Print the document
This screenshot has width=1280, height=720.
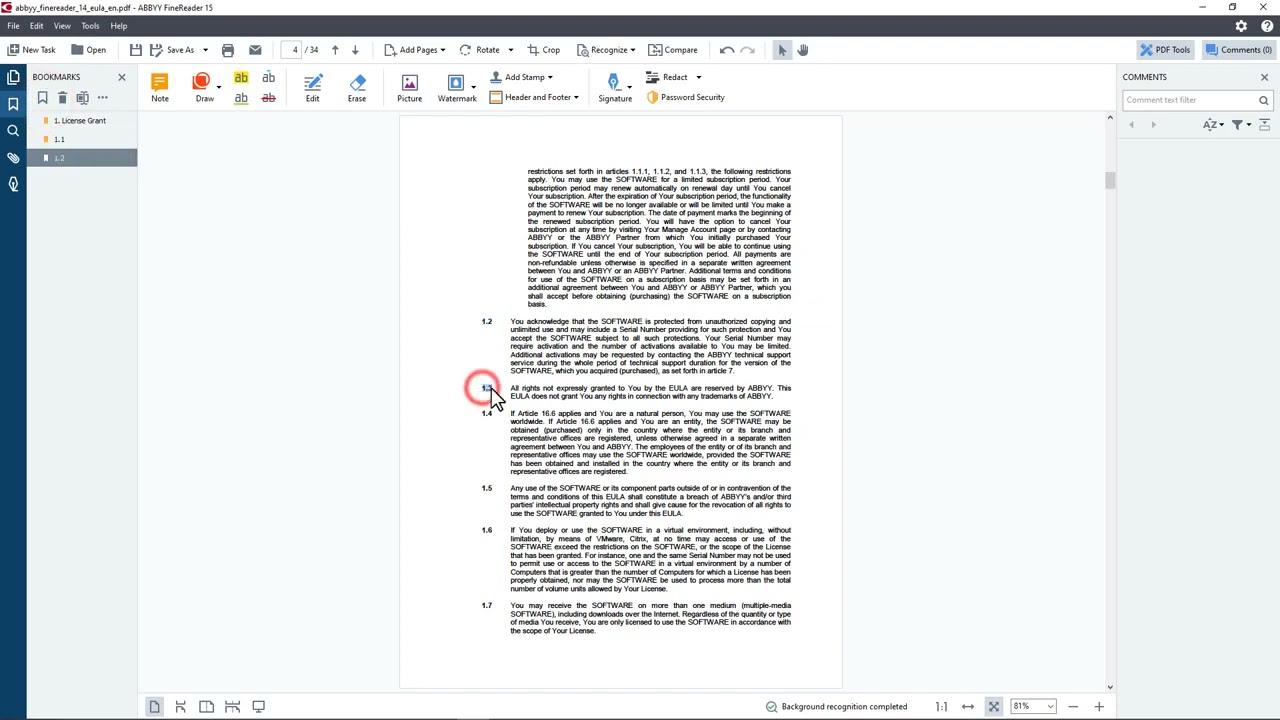pyautogui.click(x=227, y=50)
